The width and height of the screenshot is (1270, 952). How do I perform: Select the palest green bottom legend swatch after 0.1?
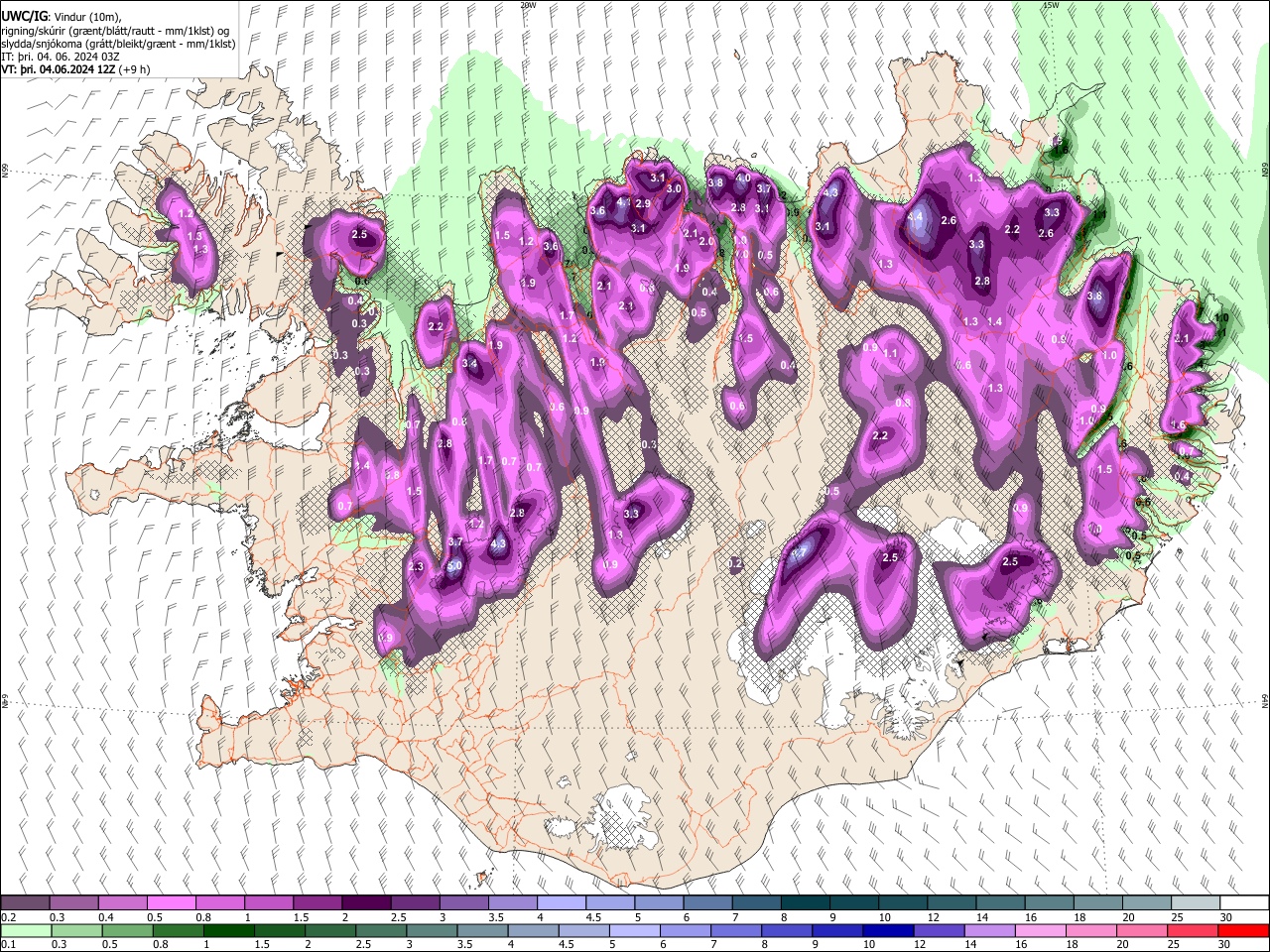(26, 930)
